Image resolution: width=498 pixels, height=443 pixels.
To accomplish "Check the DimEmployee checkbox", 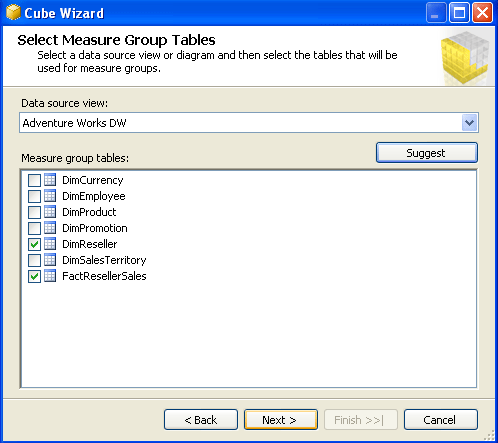I will coord(34,196).
